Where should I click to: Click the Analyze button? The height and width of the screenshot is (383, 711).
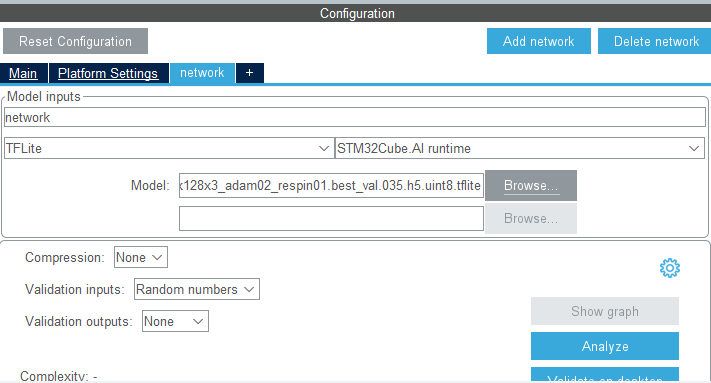pos(605,346)
